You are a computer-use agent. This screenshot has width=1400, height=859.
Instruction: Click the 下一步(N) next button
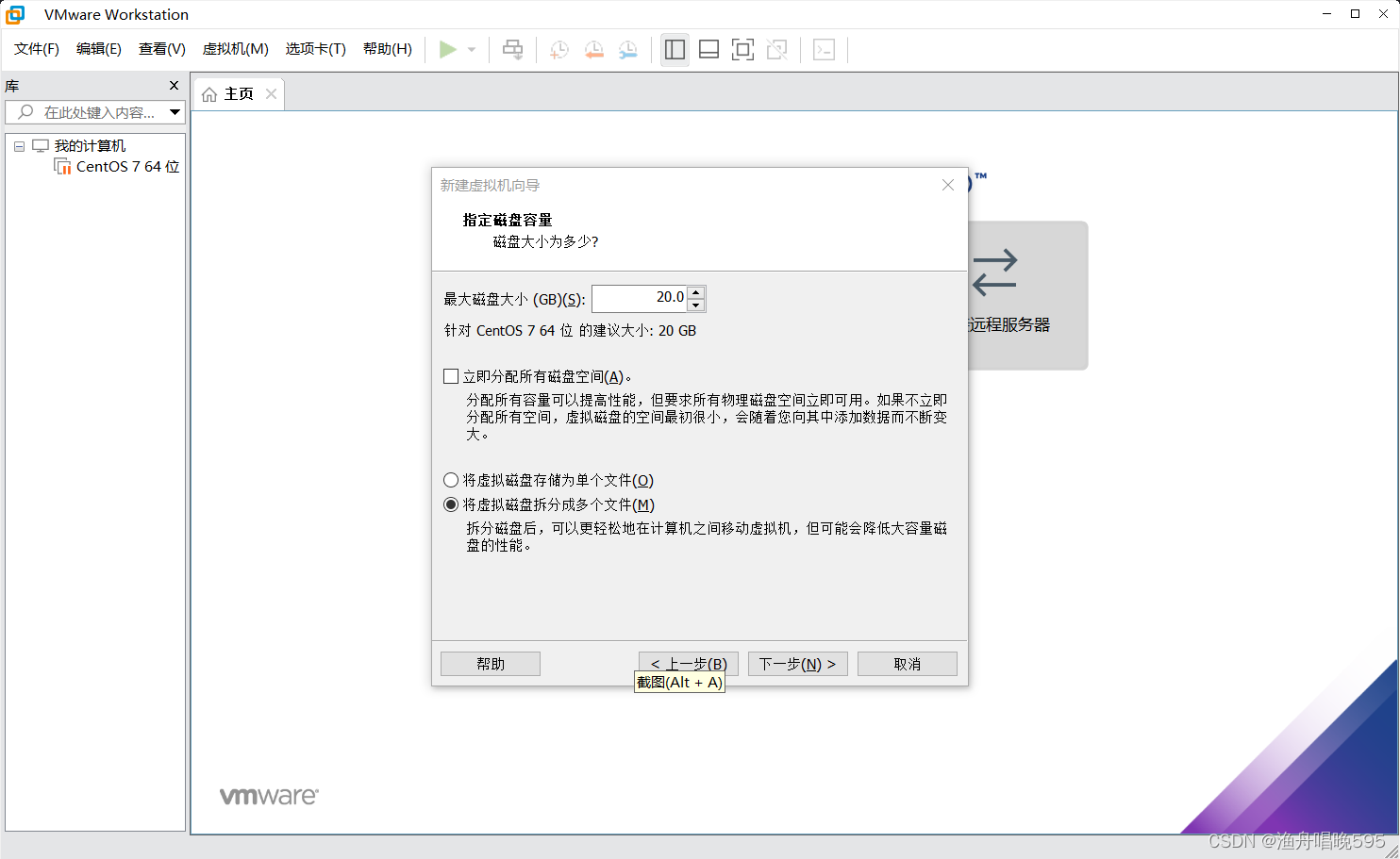click(798, 664)
